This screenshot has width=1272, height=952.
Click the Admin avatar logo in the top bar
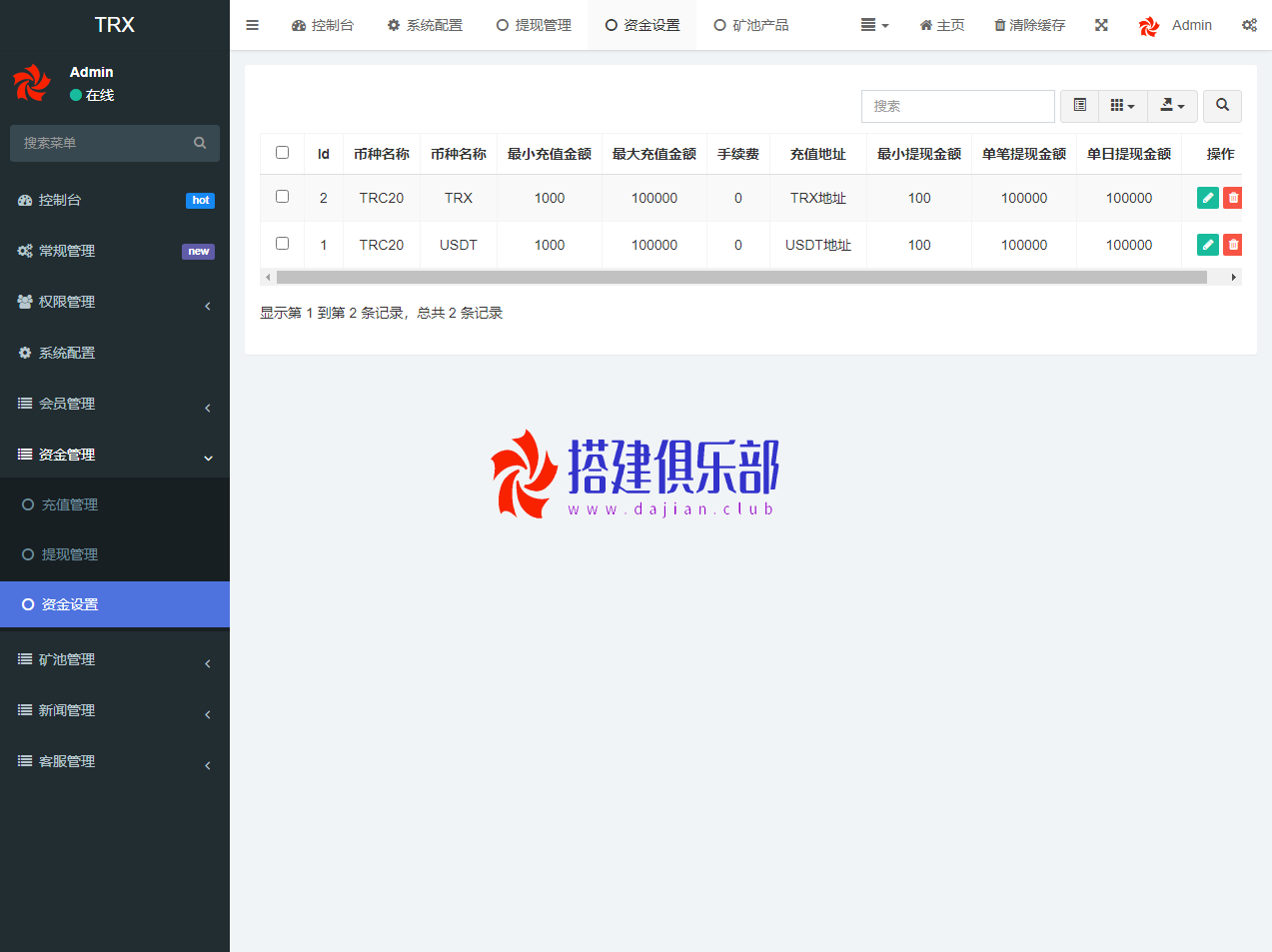(x=1149, y=25)
